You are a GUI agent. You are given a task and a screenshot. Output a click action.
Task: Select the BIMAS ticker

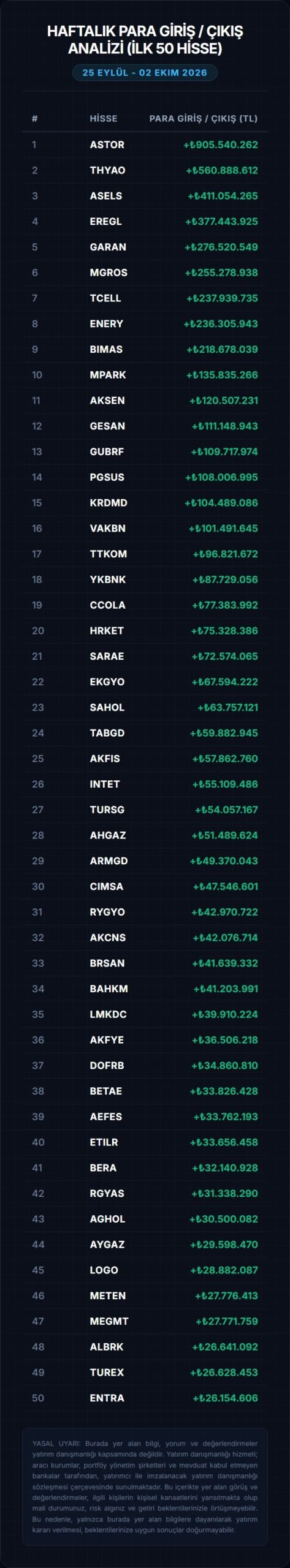[x=106, y=349]
